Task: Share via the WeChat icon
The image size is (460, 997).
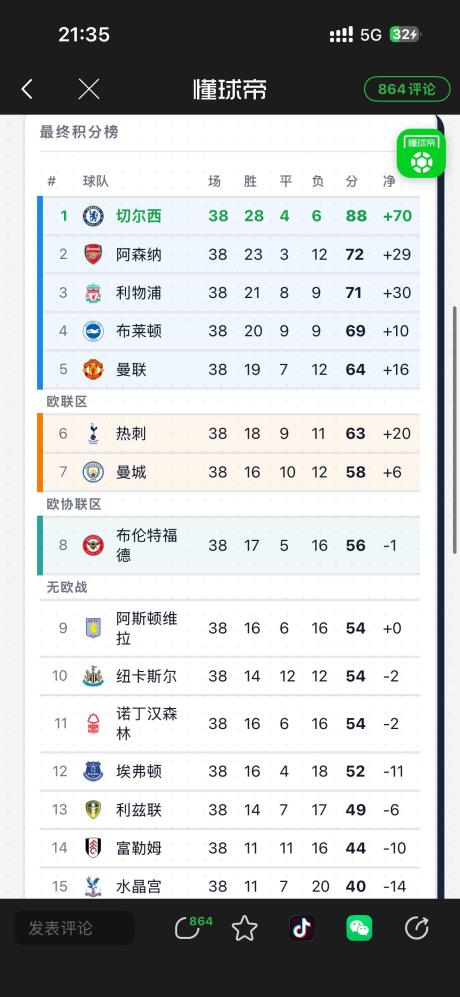Action: [x=359, y=928]
